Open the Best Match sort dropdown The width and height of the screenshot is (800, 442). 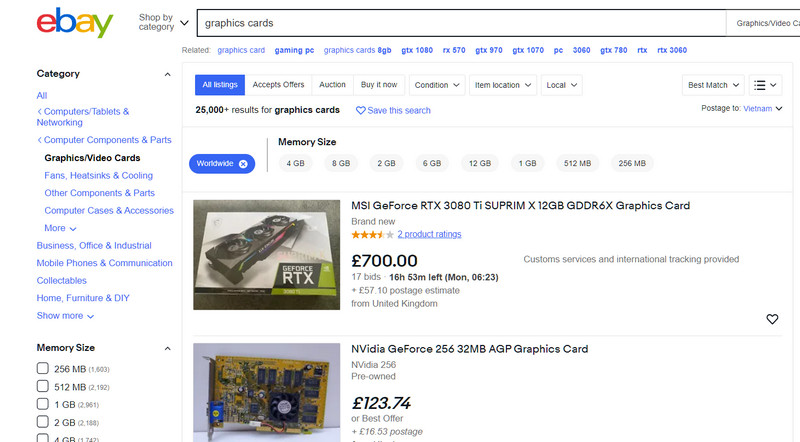pyautogui.click(x=713, y=85)
